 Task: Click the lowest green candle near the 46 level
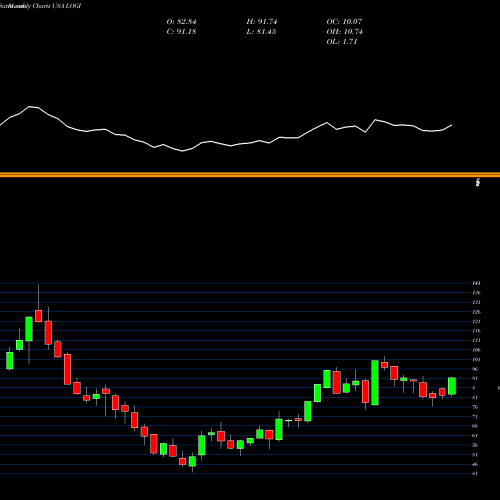click(x=192, y=461)
